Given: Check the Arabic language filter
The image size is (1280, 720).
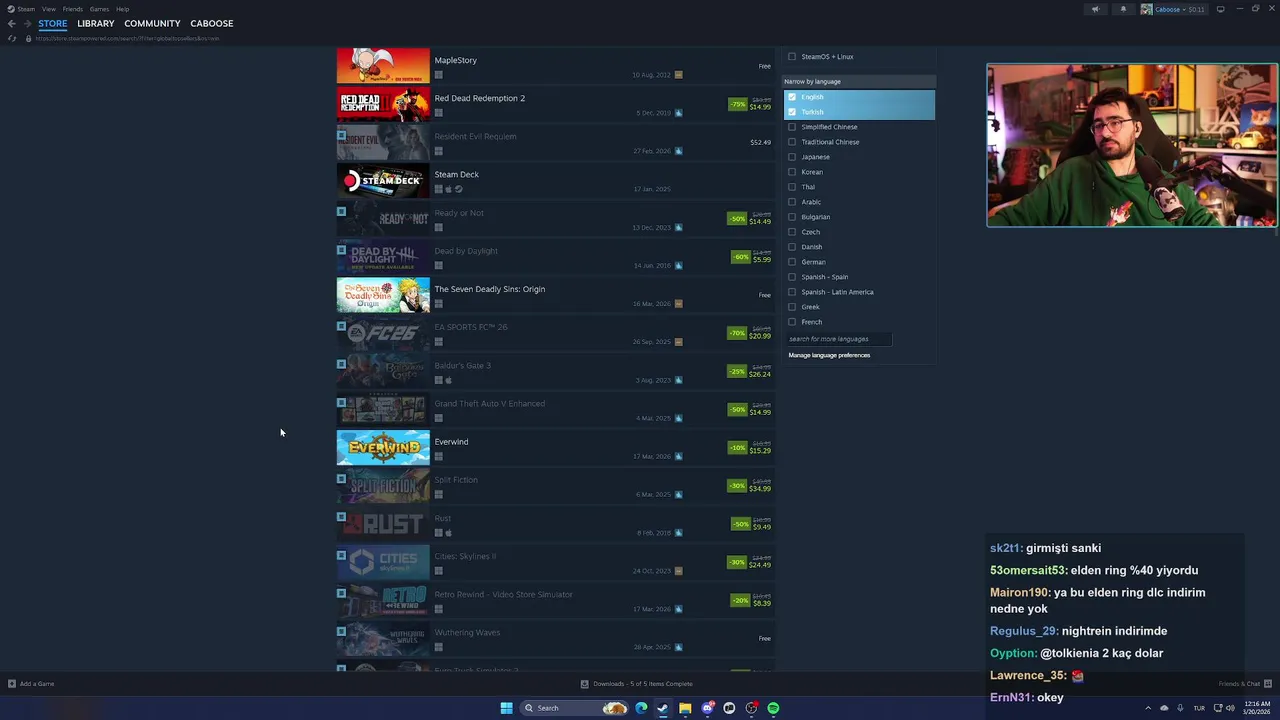Looking at the screenshot, I should [x=792, y=202].
